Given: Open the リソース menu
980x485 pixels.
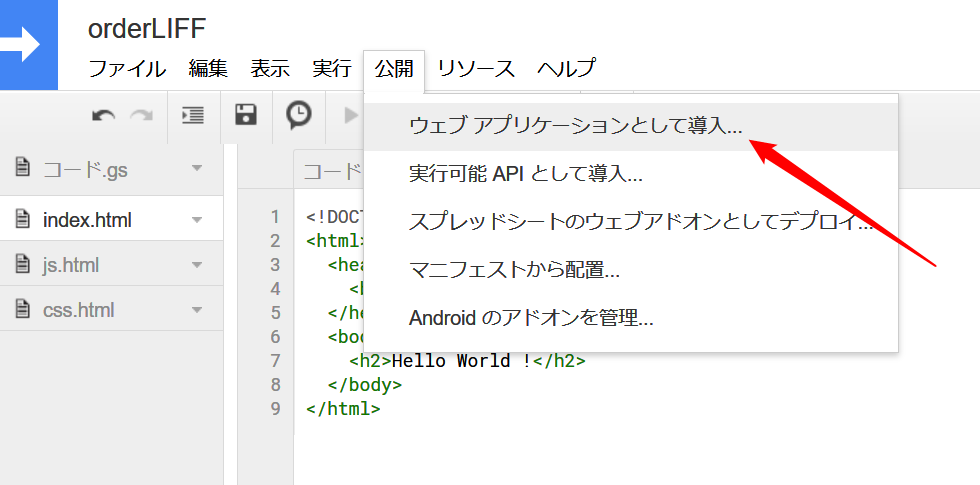Looking at the screenshot, I should [476, 69].
